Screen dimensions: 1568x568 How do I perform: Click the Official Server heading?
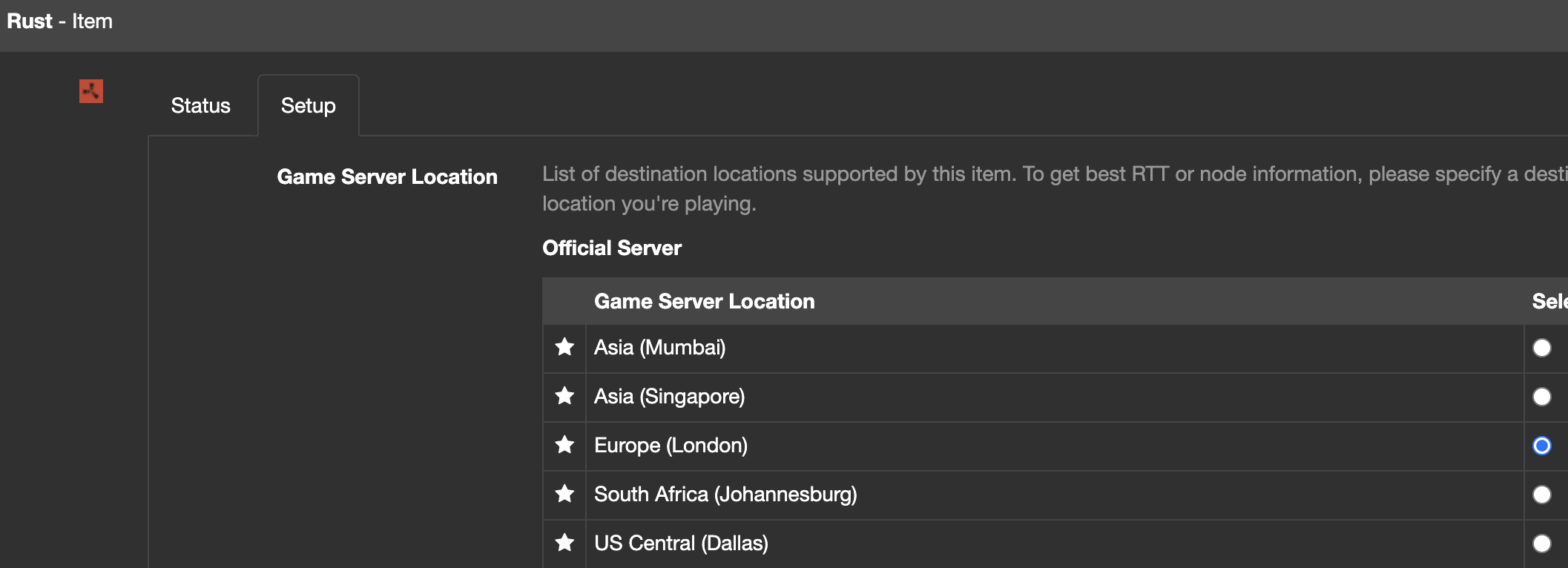click(x=612, y=248)
